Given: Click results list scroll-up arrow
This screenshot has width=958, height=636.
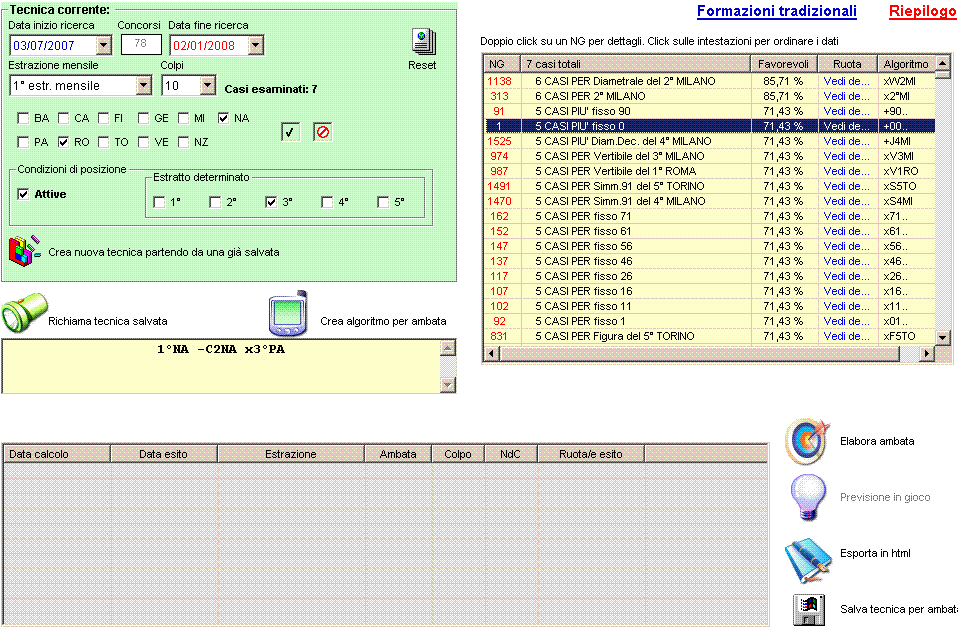Looking at the screenshot, I should coord(943,63).
